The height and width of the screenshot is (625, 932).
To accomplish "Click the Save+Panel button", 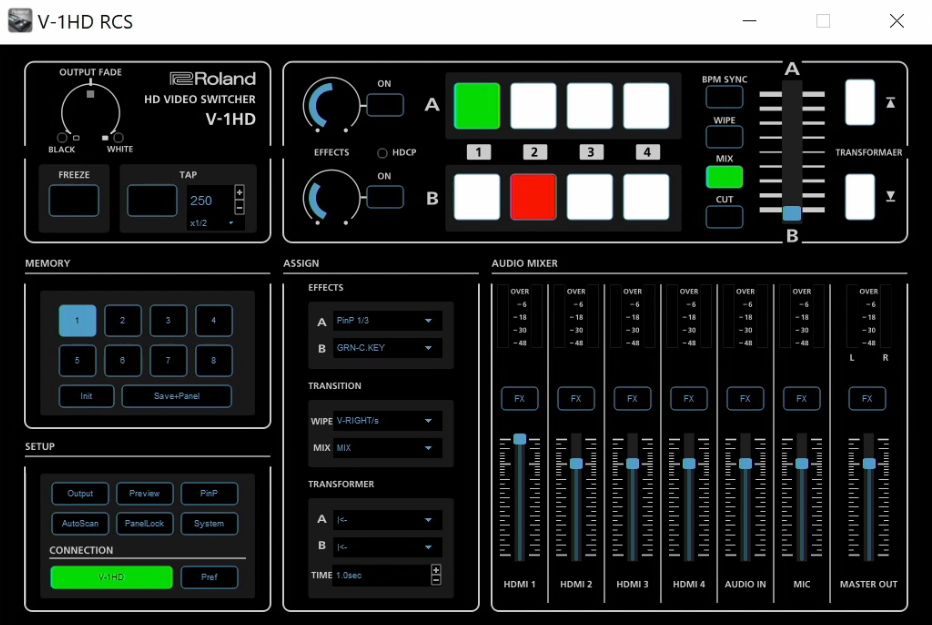I will (x=176, y=396).
